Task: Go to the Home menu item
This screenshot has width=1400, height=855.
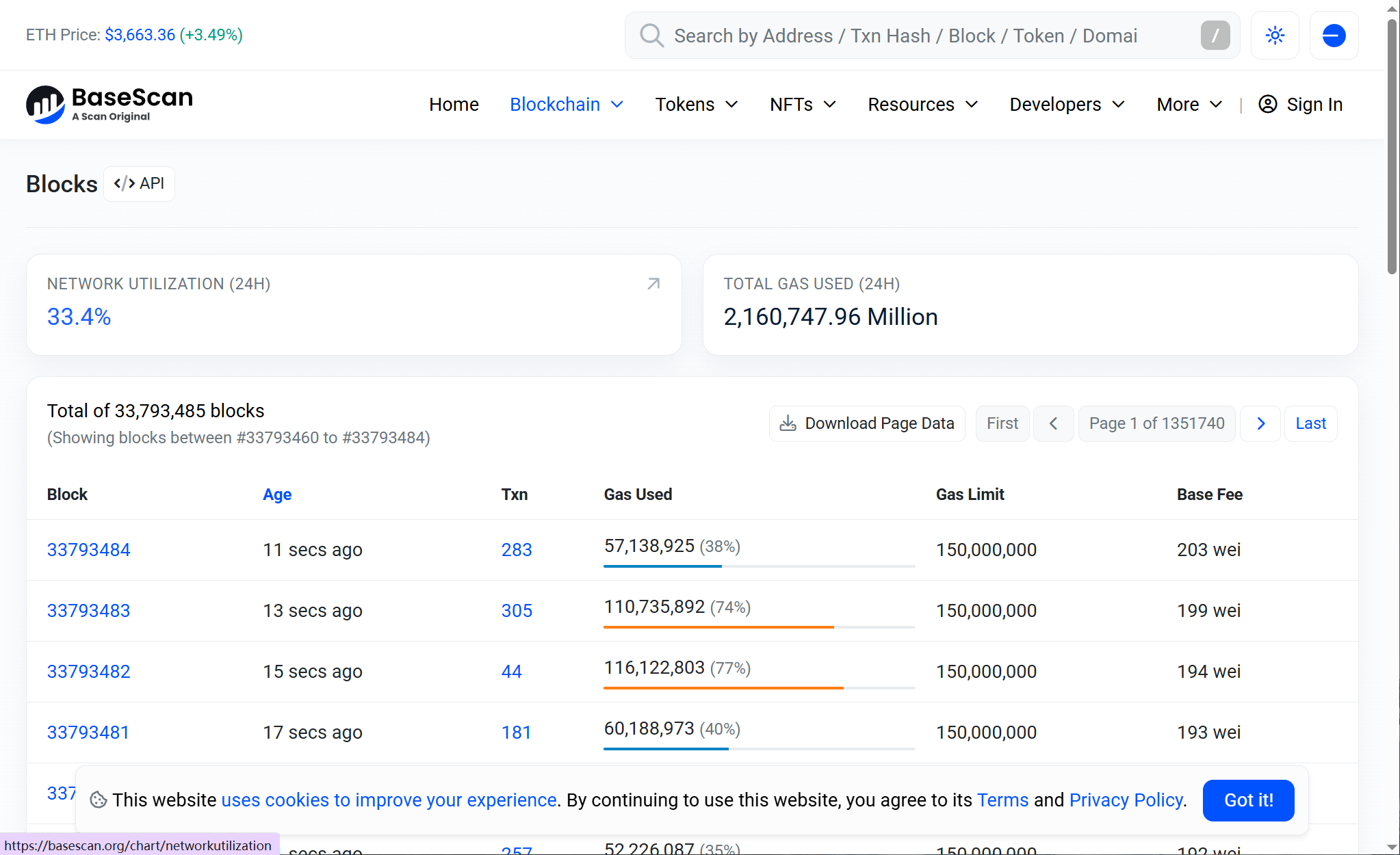Action: (x=454, y=104)
